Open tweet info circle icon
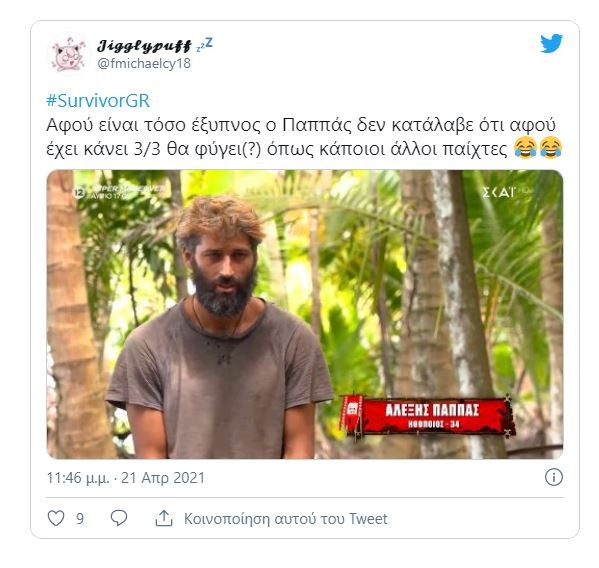Screen dimensions: 599x568 [554, 477]
